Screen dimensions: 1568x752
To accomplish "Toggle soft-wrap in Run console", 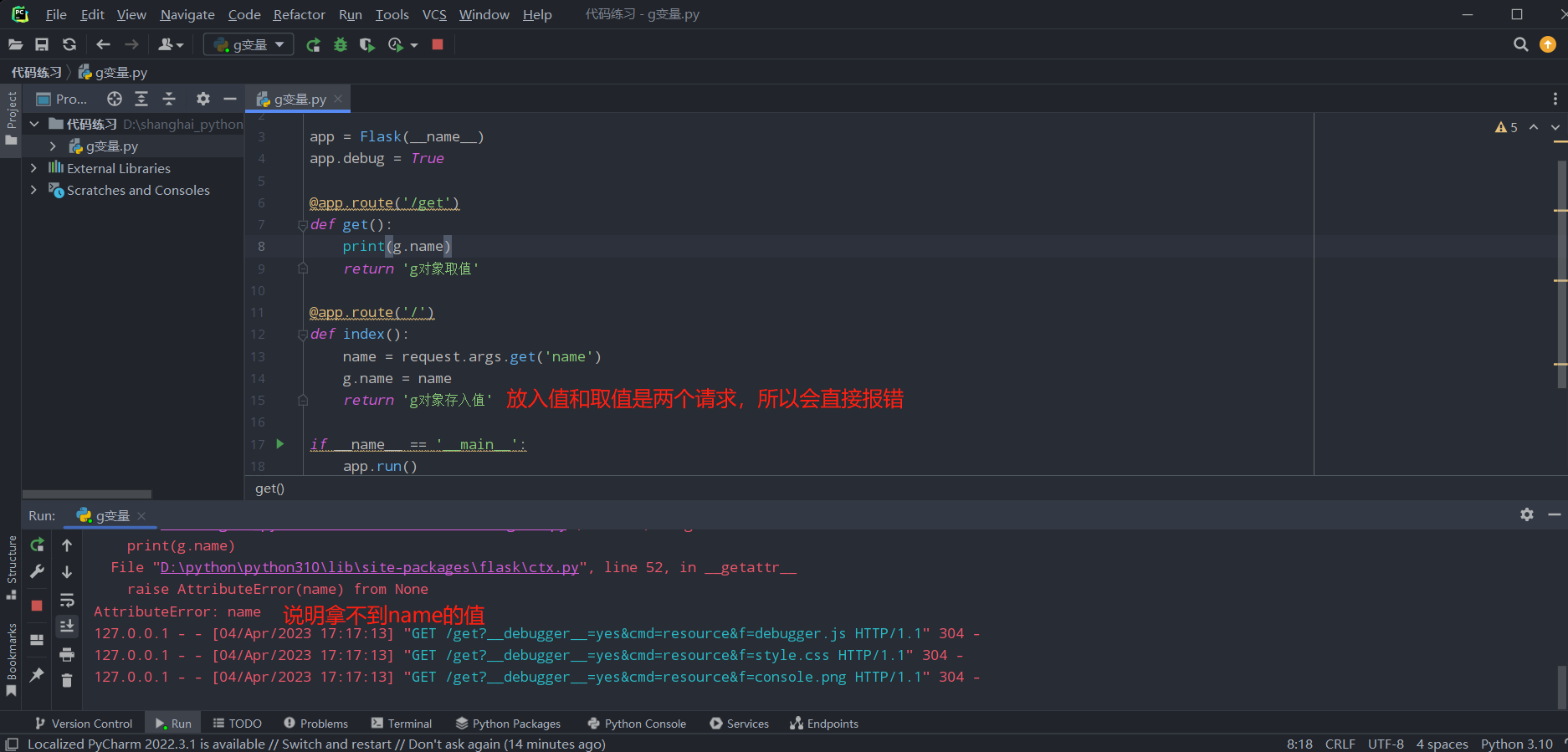I will (x=67, y=600).
